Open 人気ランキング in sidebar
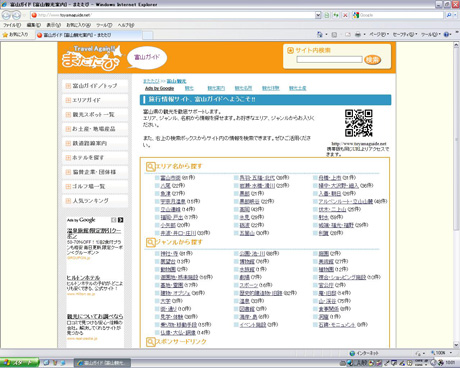The image size is (460, 368). [95, 200]
